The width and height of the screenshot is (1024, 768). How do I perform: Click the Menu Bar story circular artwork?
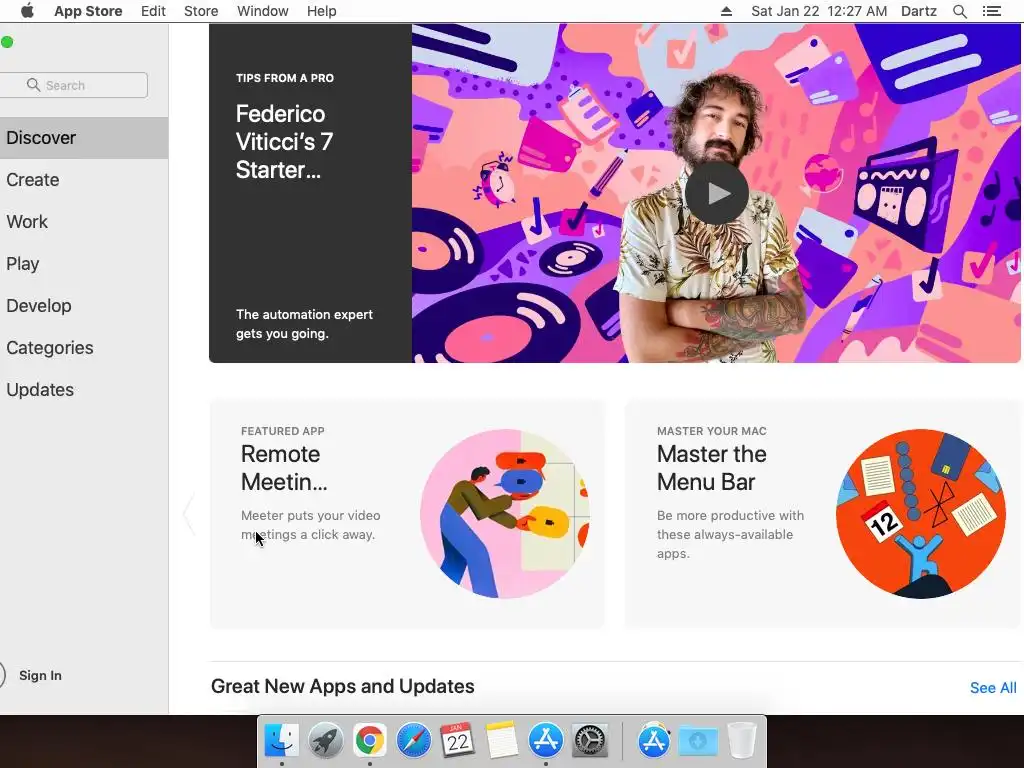click(920, 513)
